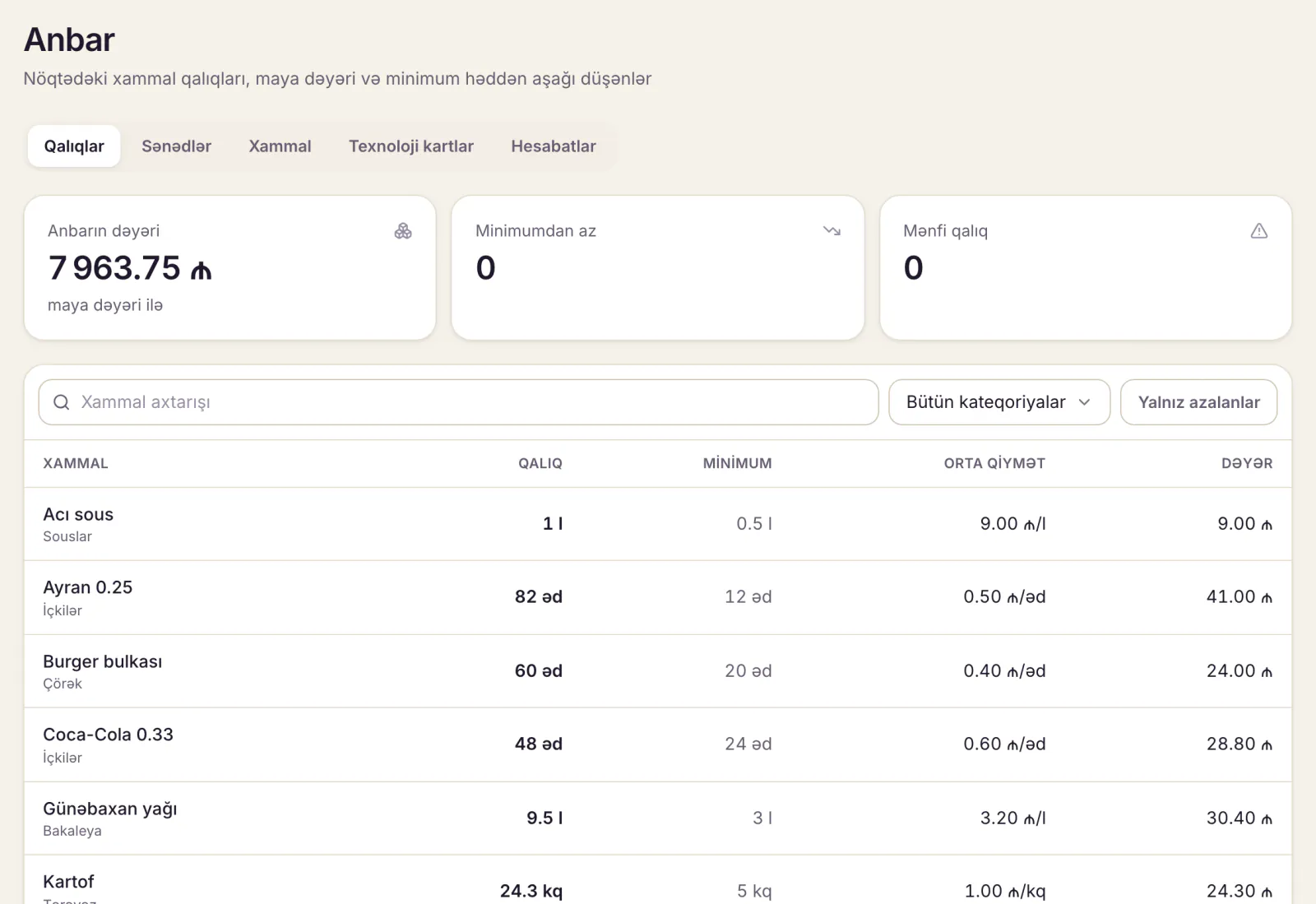This screenshot has width=1316, height=904.
Task: Click the Mənfi qalıq card label
Action: [x=945, y=231]
